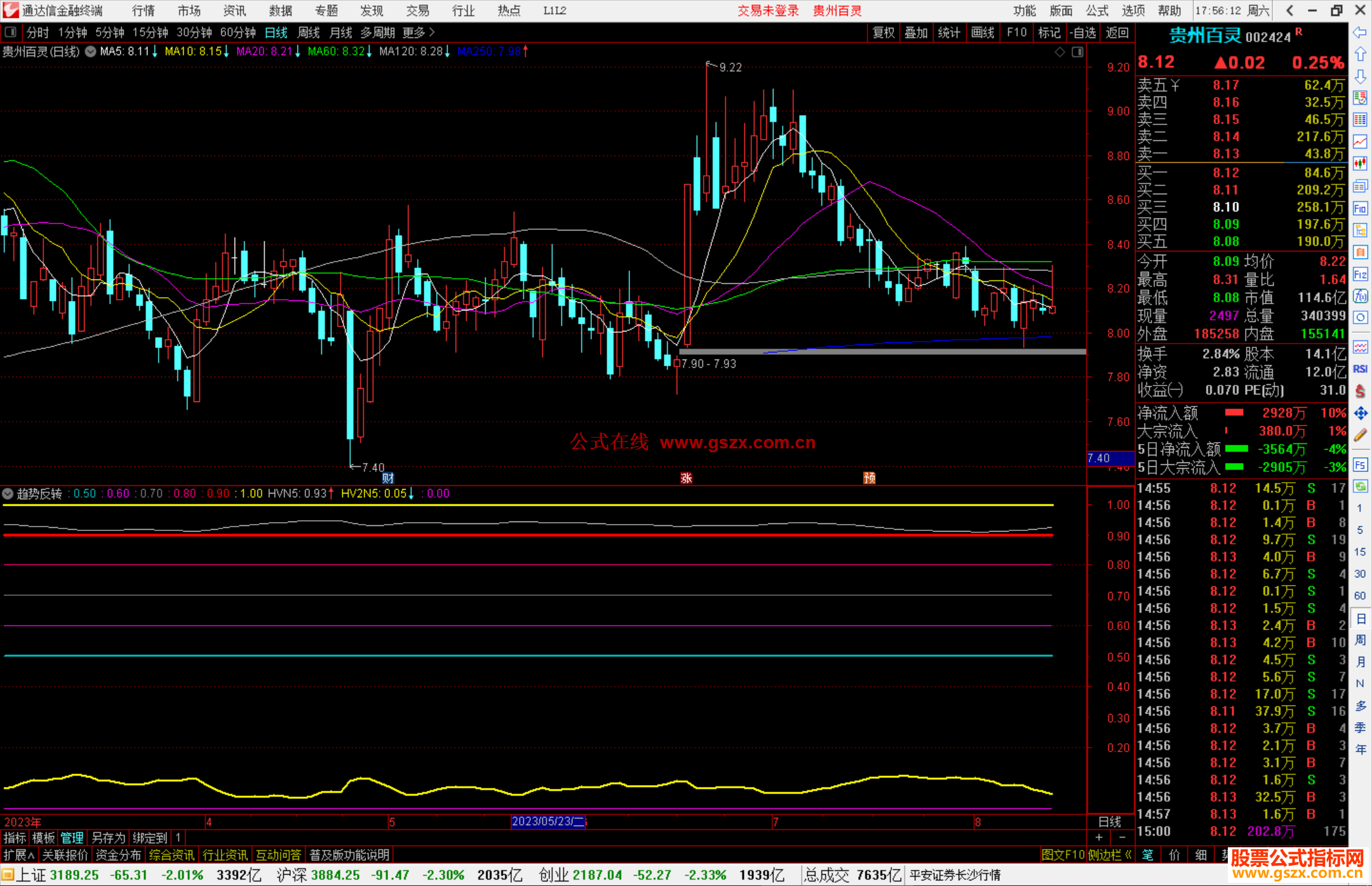This screenshot has width=1372, height=886.
Task: Click the four-way move arrows icon
Action: pyautogui.click(x=1360, y=413)
